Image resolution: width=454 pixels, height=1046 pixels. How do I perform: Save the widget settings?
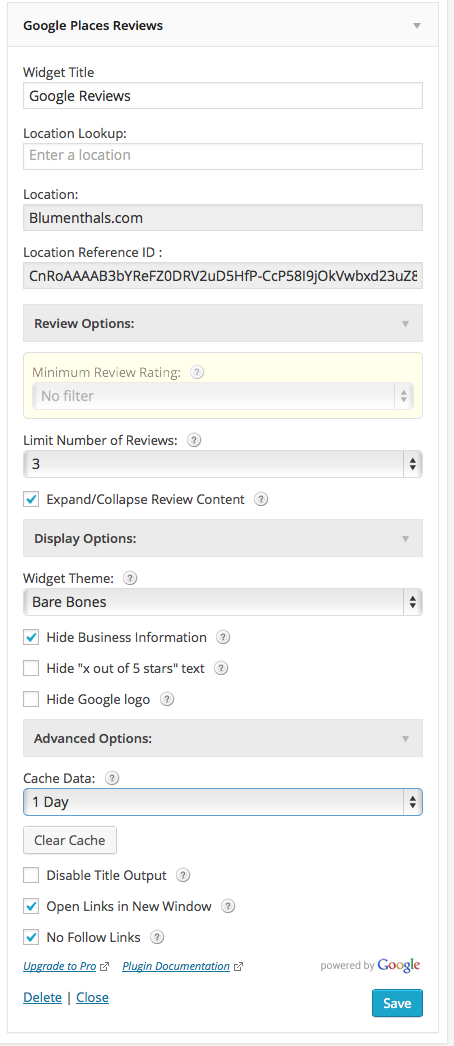[397, 1003]
